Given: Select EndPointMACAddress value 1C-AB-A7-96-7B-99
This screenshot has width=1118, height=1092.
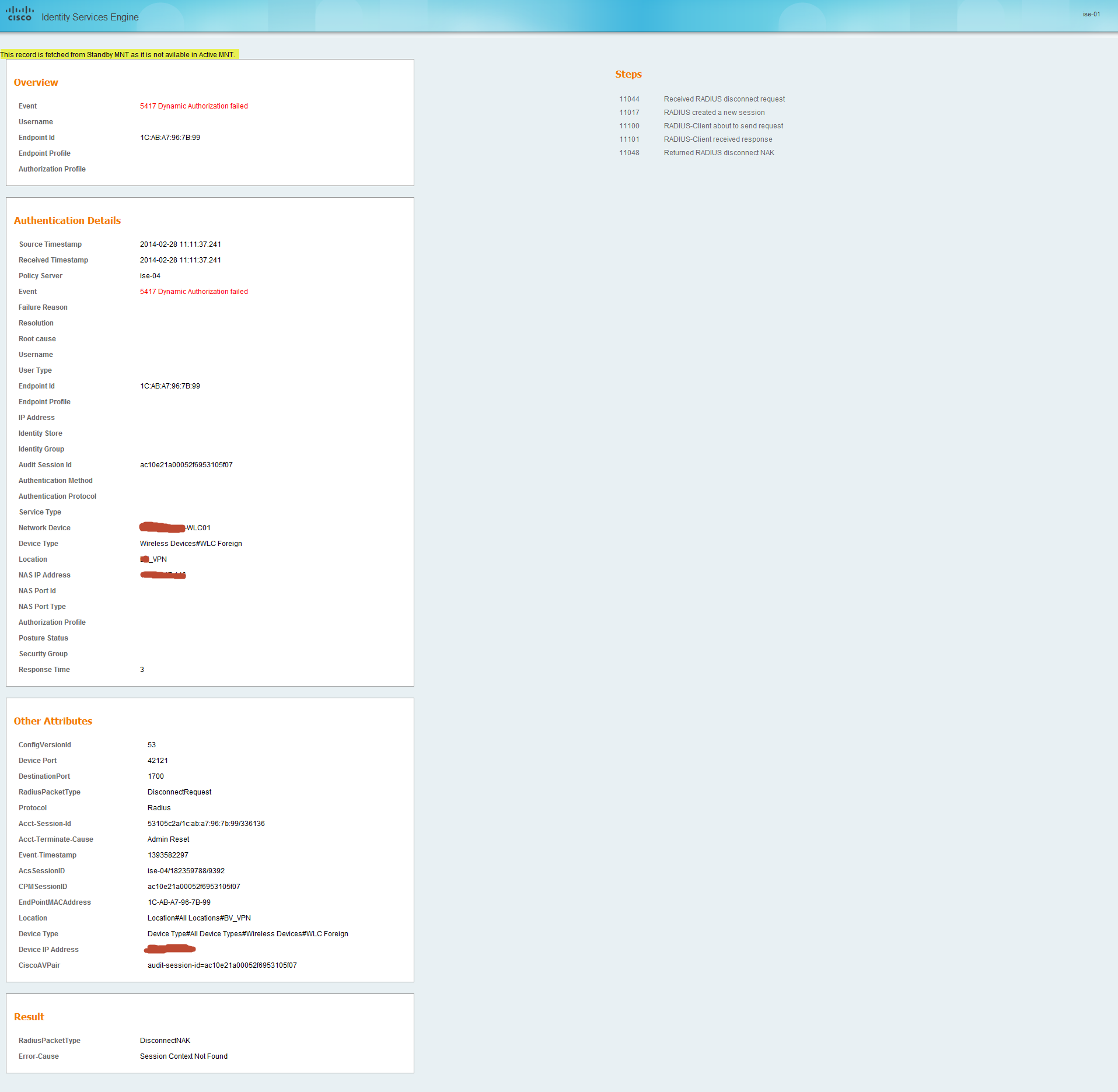Looking at the screenshot, I should (x=179, y=902).
